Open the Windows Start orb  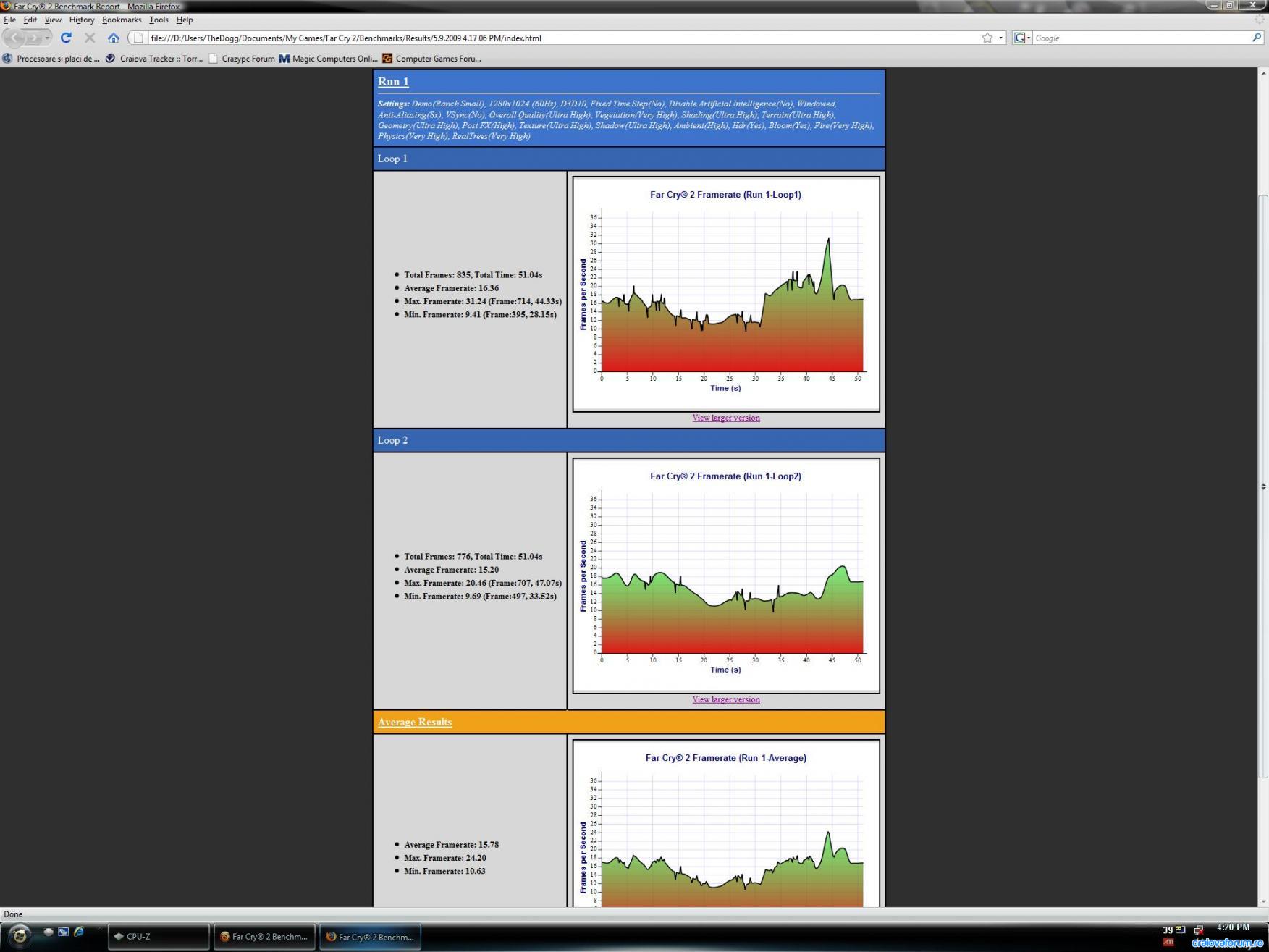20,935
